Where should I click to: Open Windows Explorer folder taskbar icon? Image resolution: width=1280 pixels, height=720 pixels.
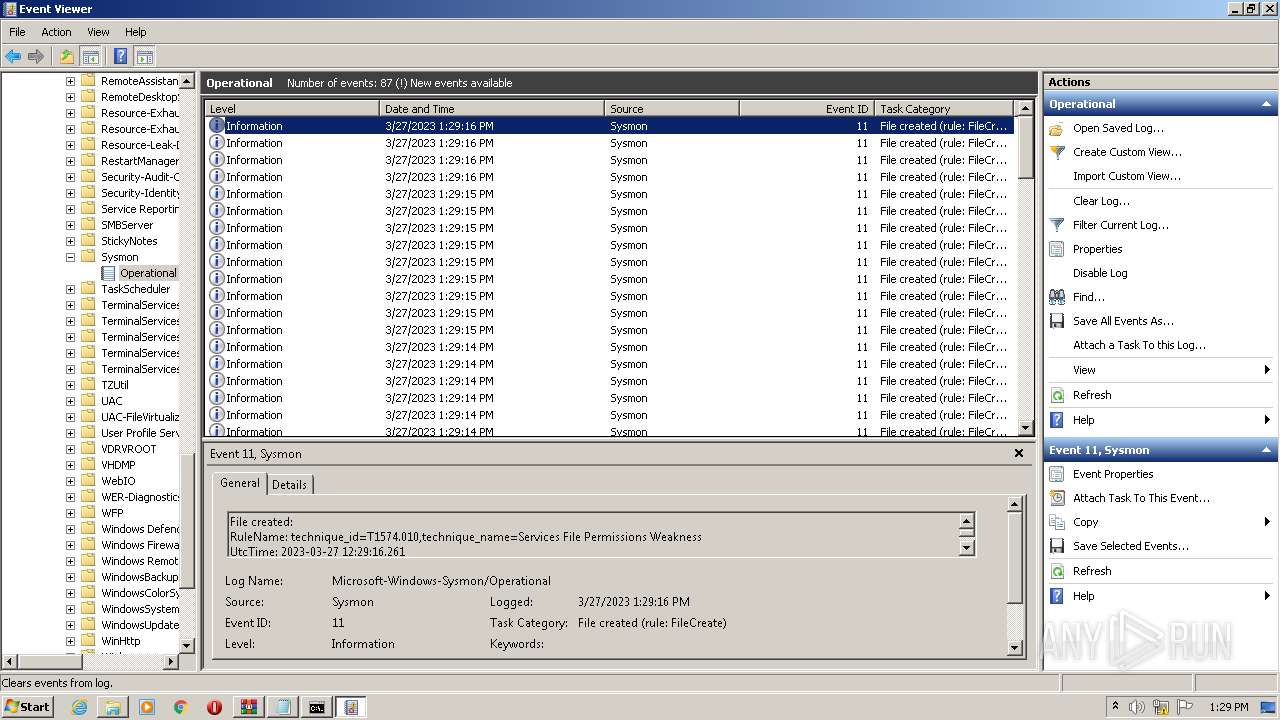pos(113,707)
